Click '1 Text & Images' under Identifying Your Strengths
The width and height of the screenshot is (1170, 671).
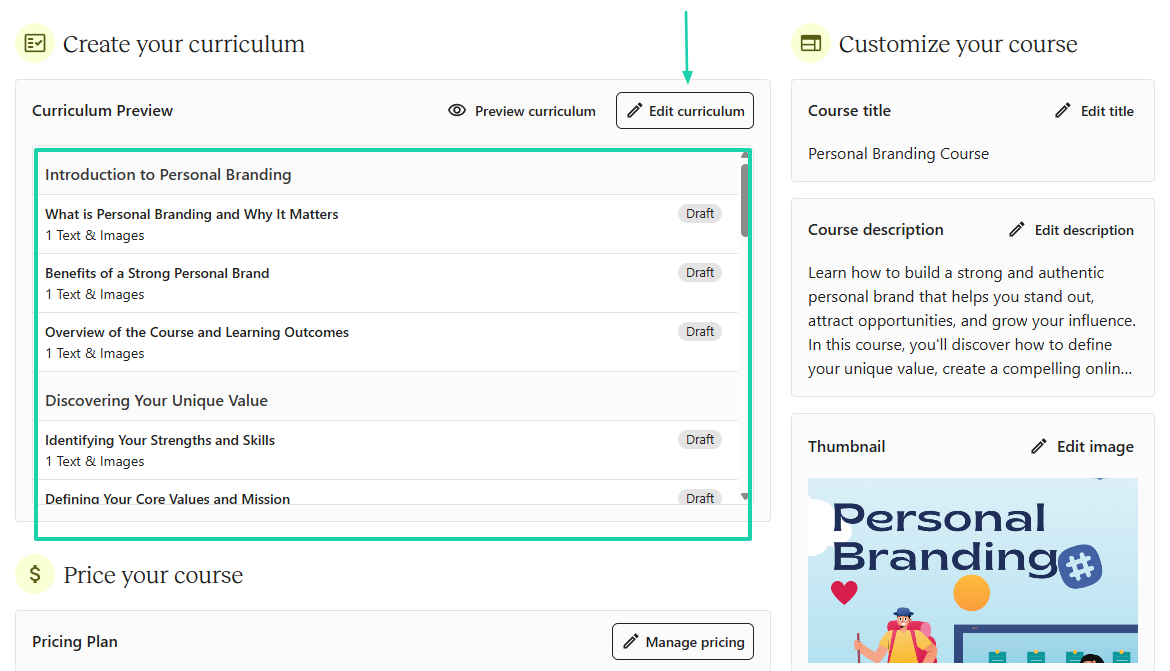click(95, 461)
